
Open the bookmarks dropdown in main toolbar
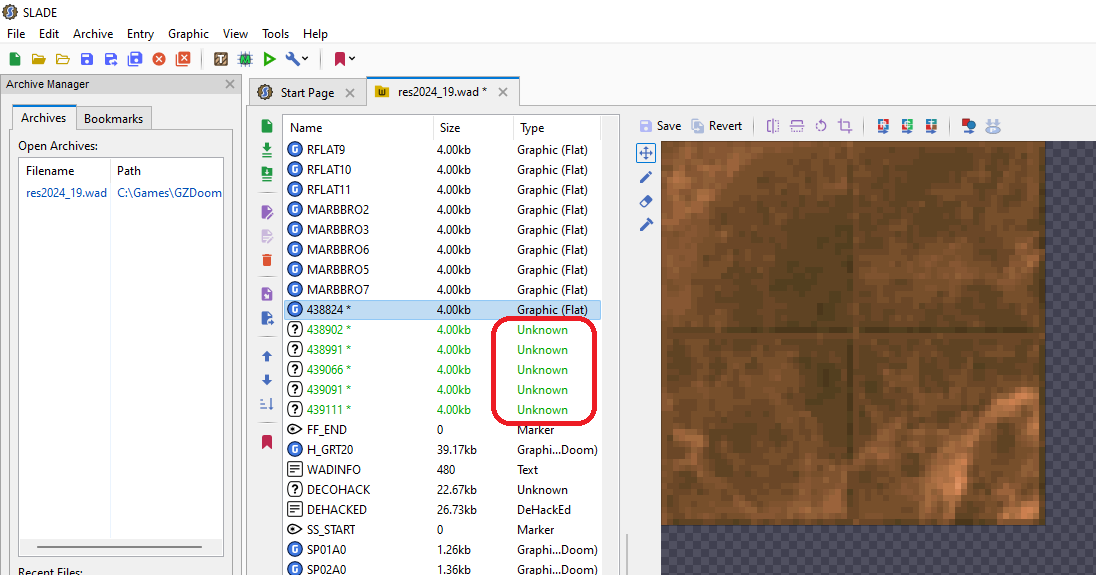coord(345,59)
